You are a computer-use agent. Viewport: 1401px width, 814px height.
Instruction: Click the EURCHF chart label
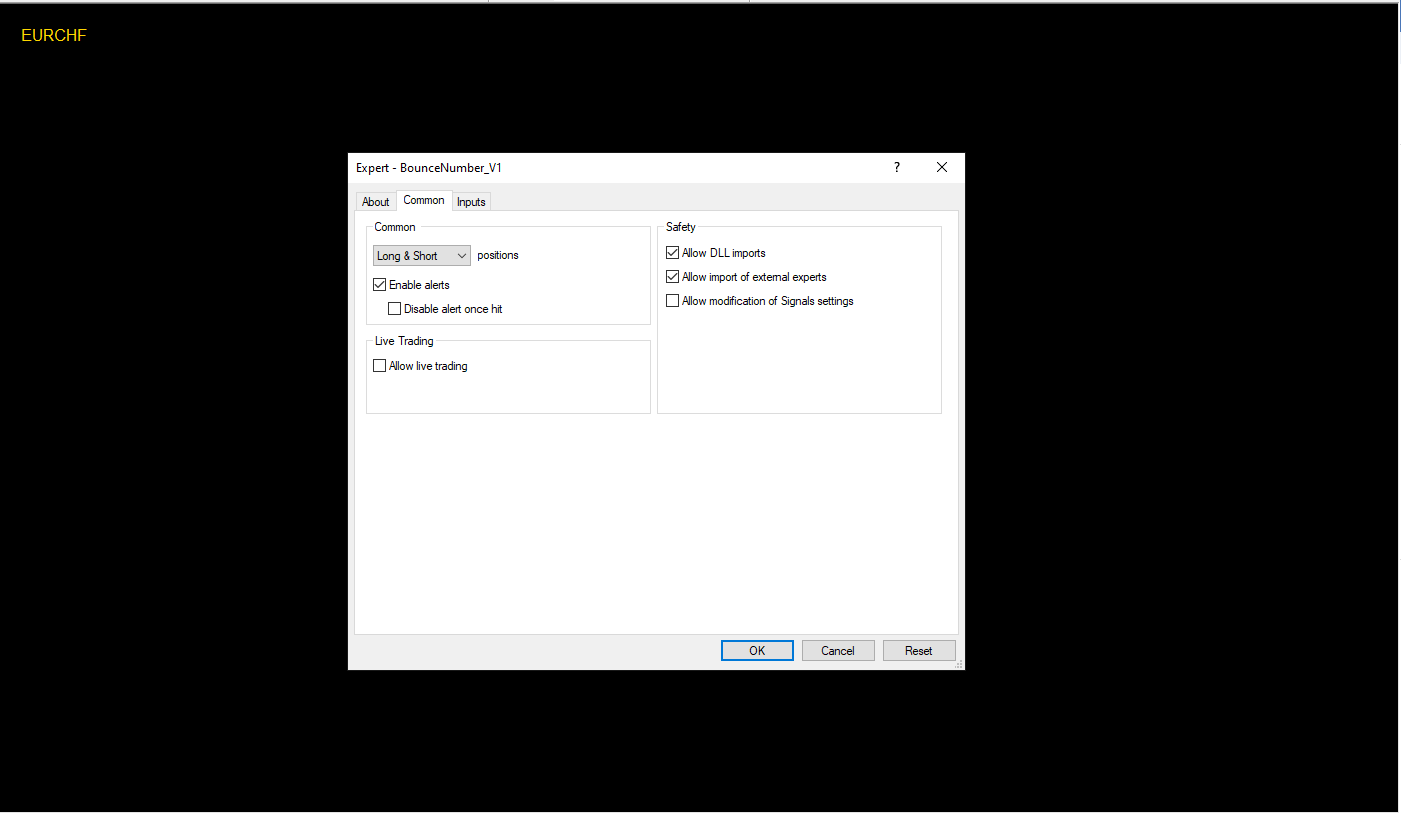(x=54, y=35)
